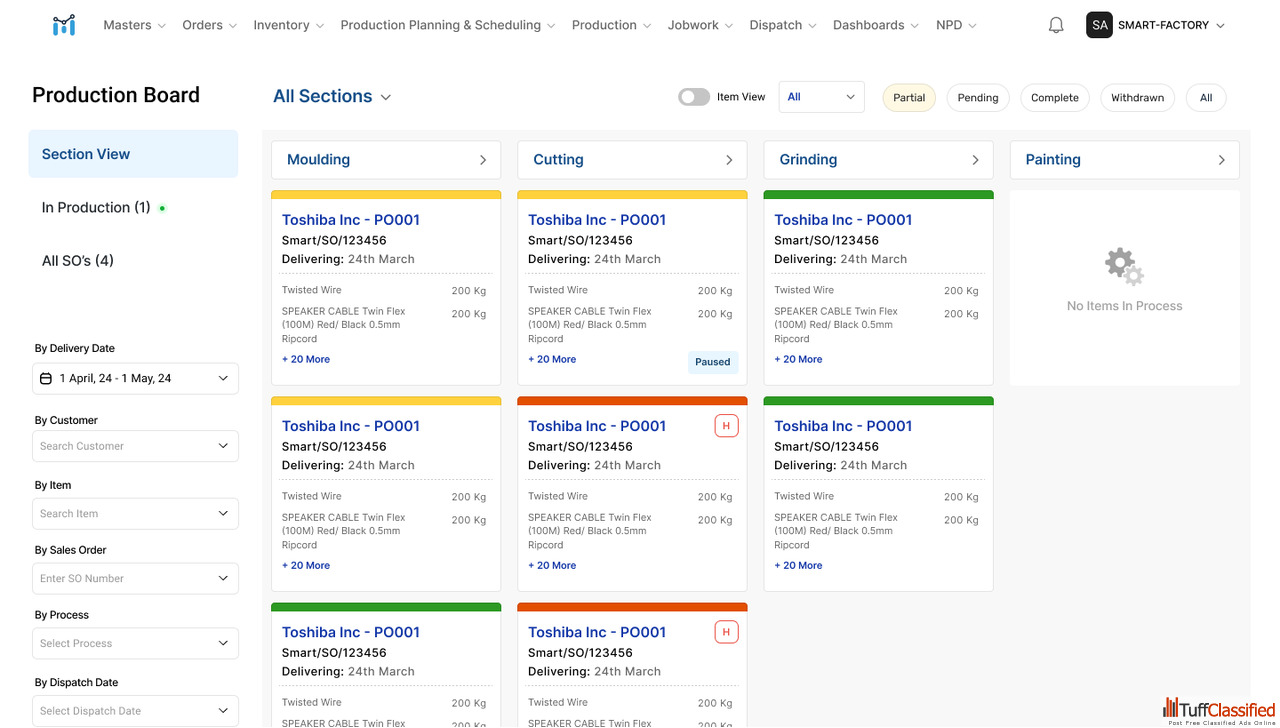
Task: Toggle the Item View switch
Action: (694, 97)
